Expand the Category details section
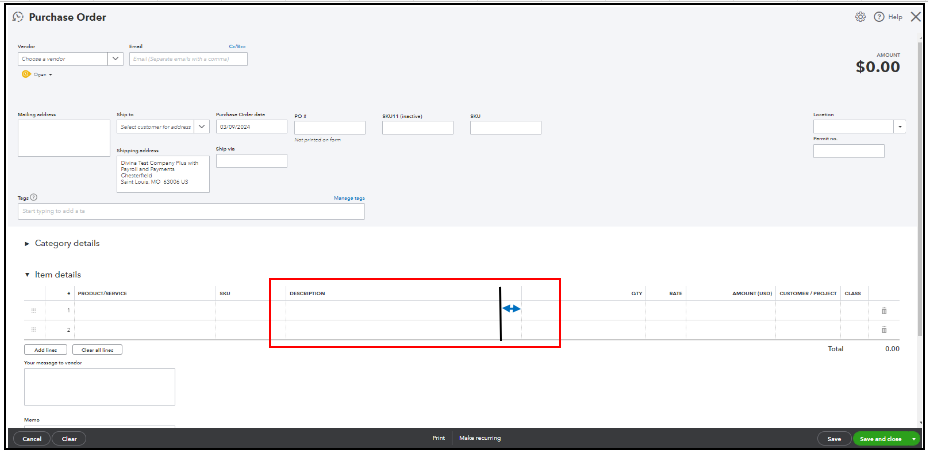Viewport: 928px width, 455px height. (x=27, y=243)
